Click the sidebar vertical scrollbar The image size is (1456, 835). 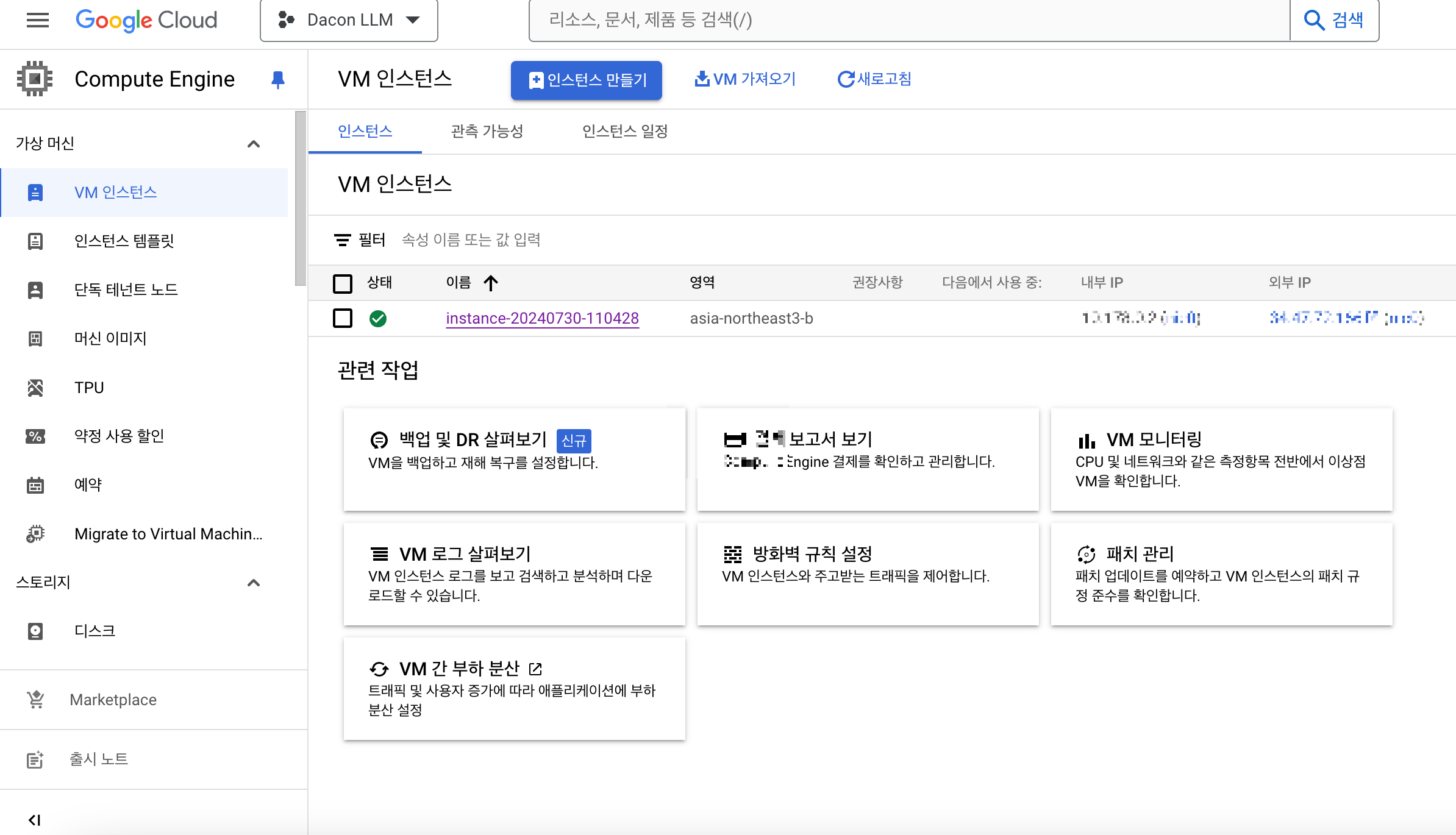click(300, 199)
